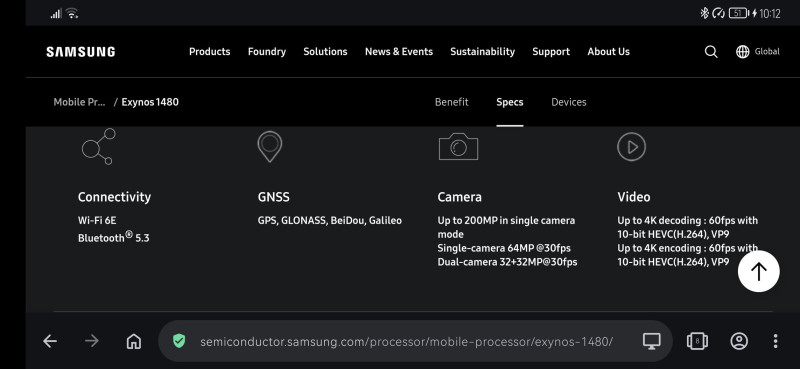Open the Support menu
800x369 pixels.
(x=551, y=52)
